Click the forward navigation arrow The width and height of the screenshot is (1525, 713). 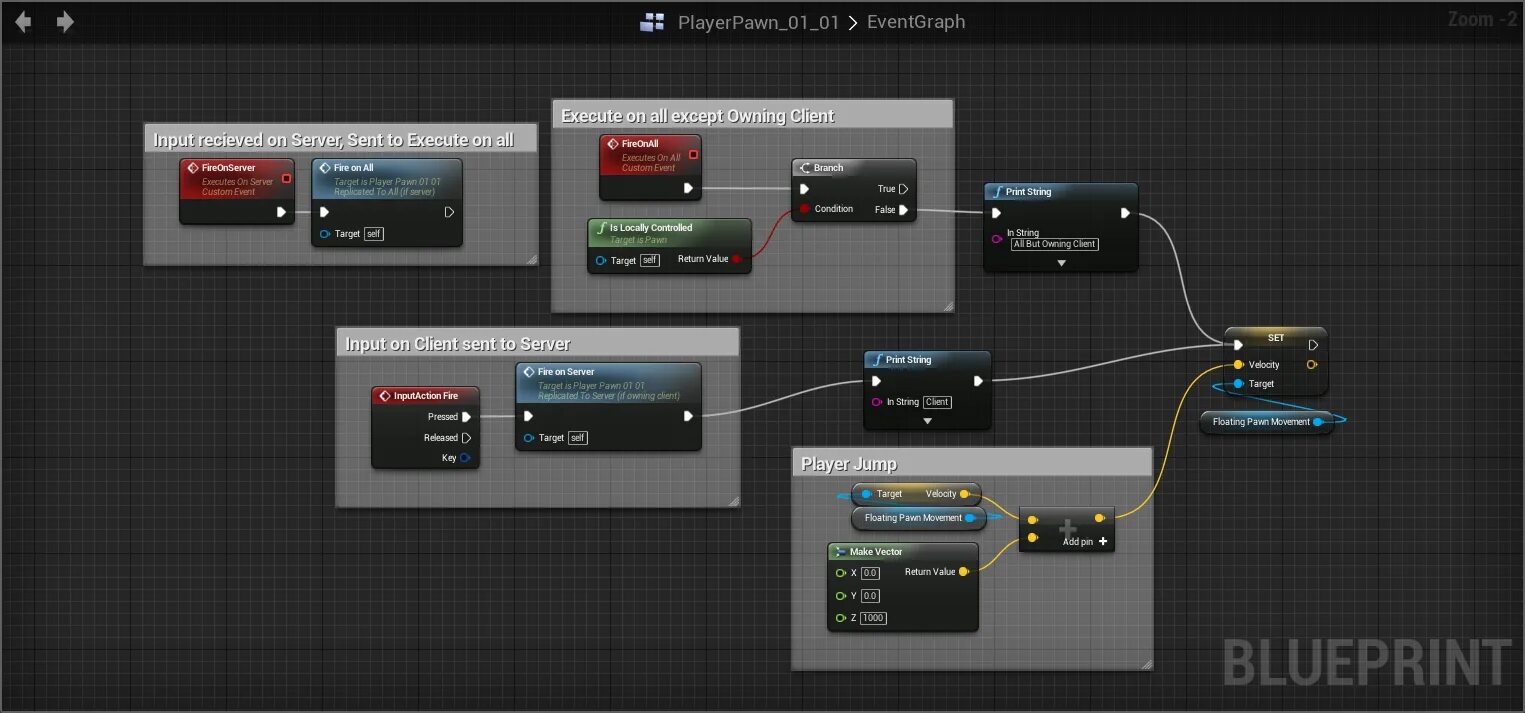65,21
